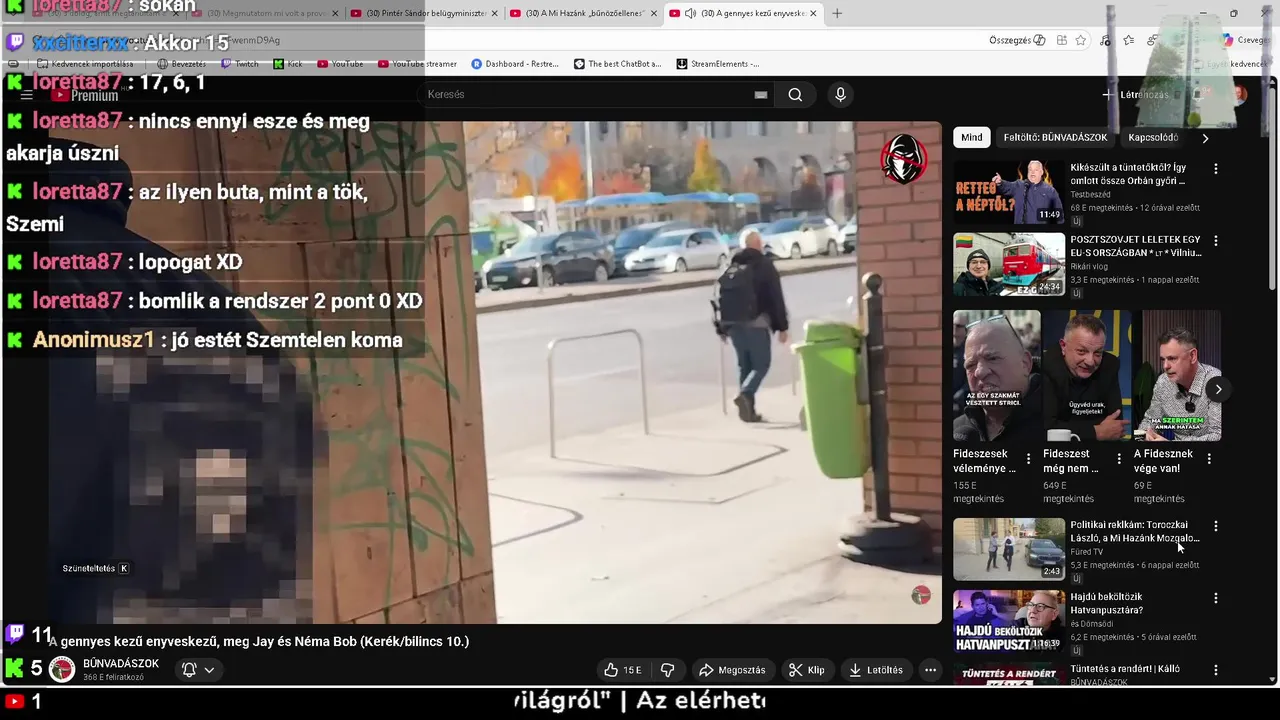Open more actions three-dot menu under video
Image resolution: width=1280 pixels, height=720 pixels.
930,670
